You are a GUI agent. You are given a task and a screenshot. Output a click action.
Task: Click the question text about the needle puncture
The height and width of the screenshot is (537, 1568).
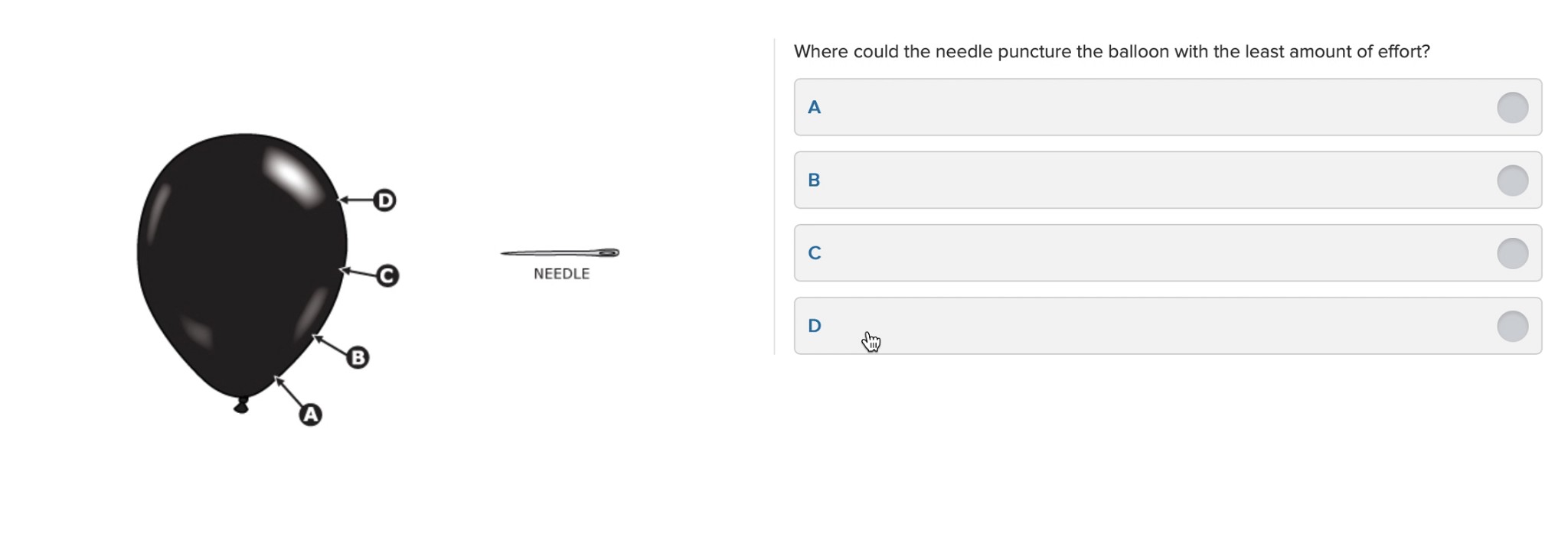(x=1112, y=51)
